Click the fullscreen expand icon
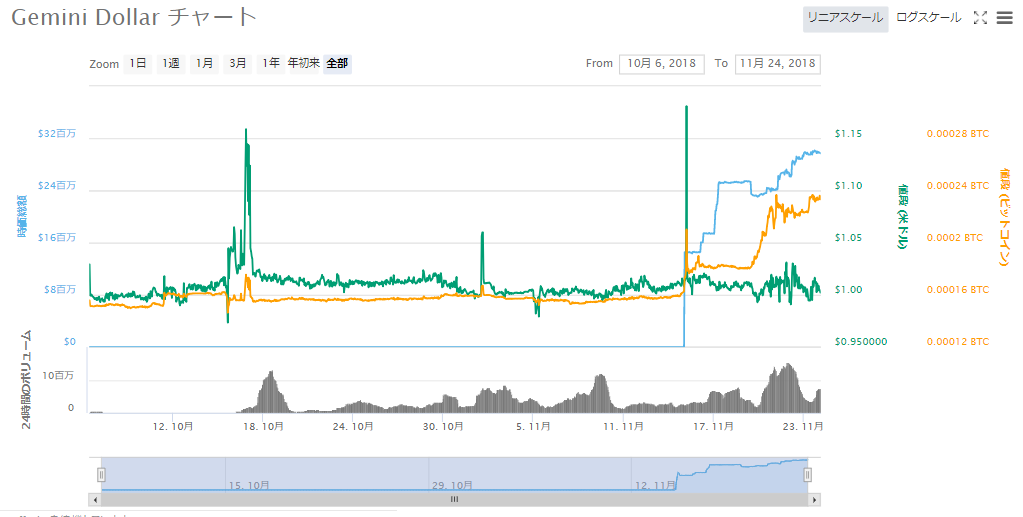 pyautogui.click(x=980, y=18)
